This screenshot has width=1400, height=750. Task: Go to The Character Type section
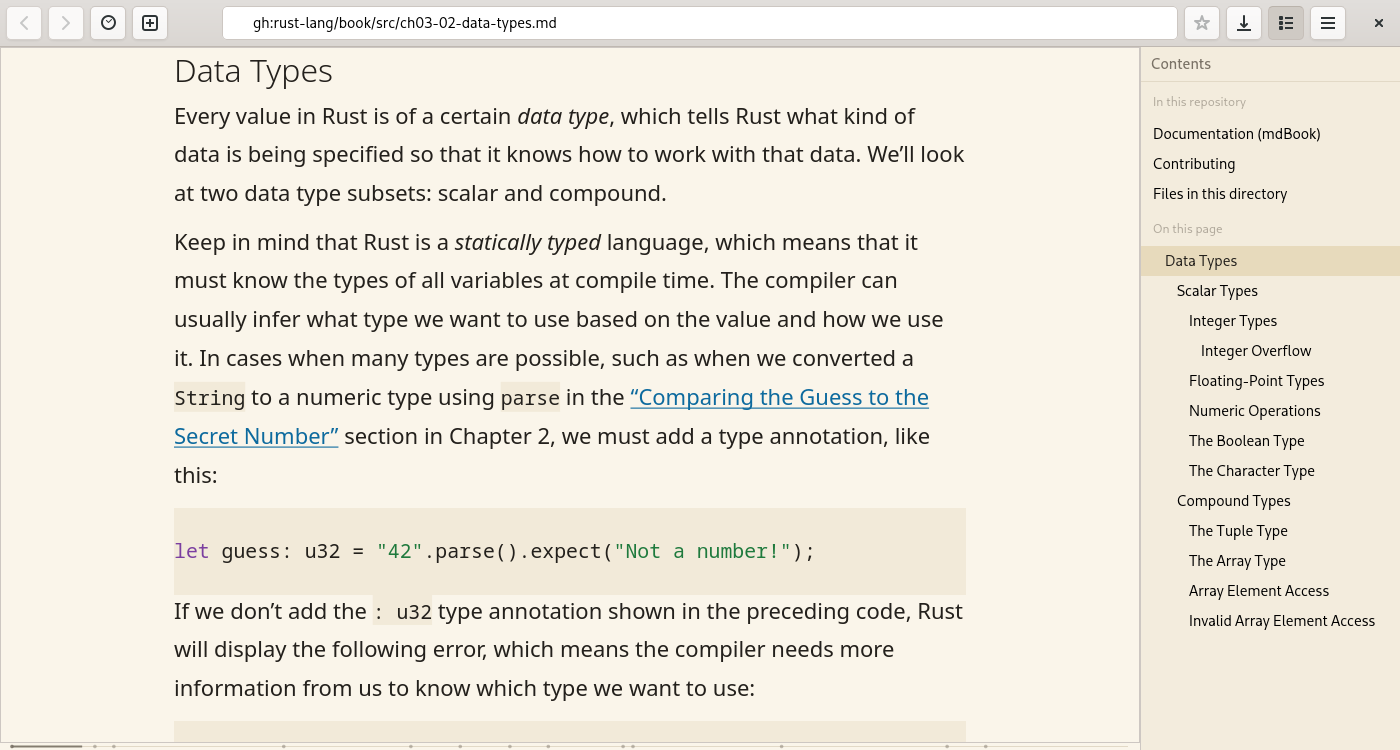tap(1270, 471)
